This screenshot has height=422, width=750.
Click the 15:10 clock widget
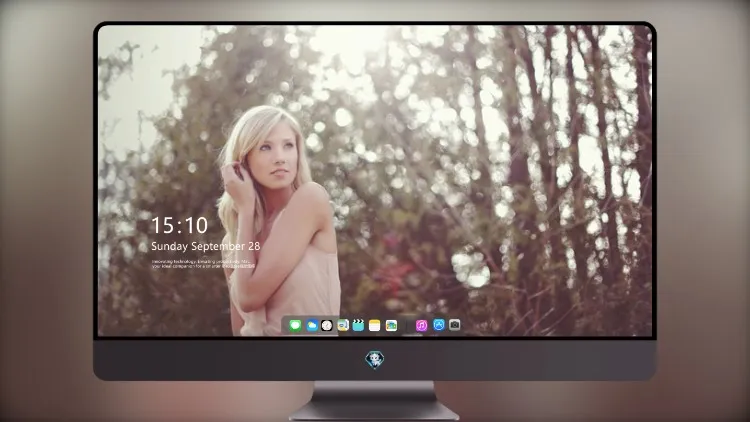click(x=179, y=225)
